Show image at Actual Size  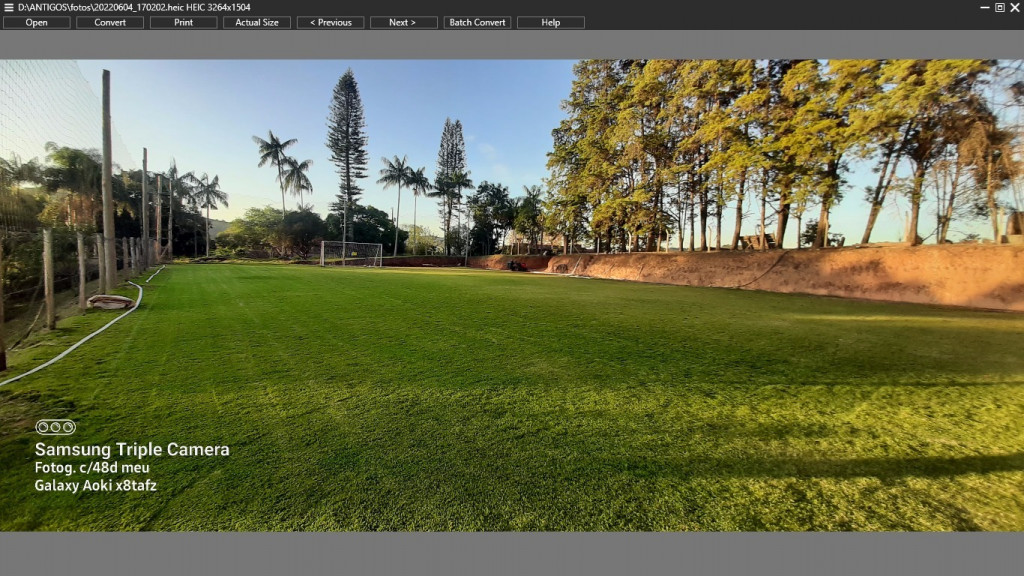click(x=257, y=22)
